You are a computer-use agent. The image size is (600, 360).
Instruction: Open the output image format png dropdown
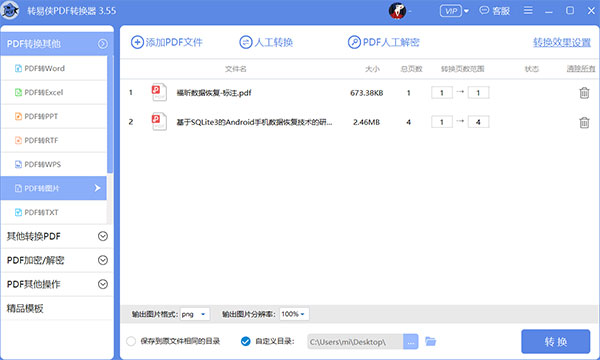195,314
